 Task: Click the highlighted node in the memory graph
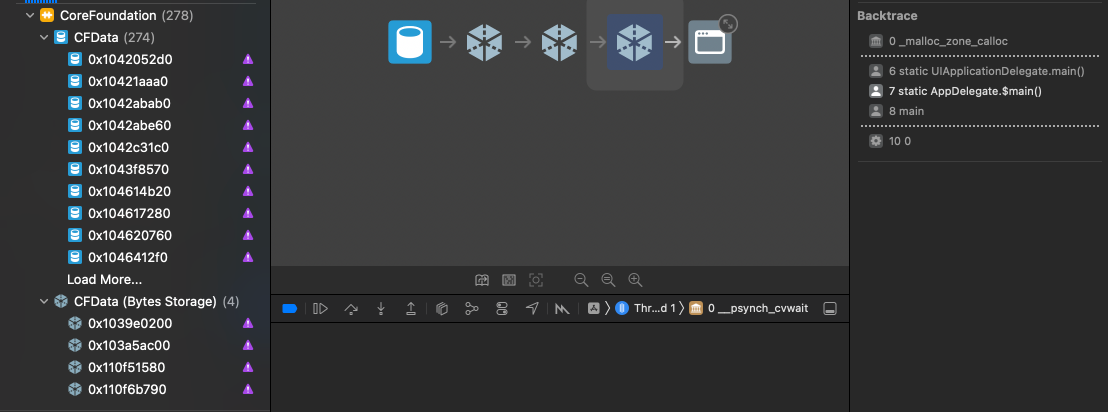(635, 42)
